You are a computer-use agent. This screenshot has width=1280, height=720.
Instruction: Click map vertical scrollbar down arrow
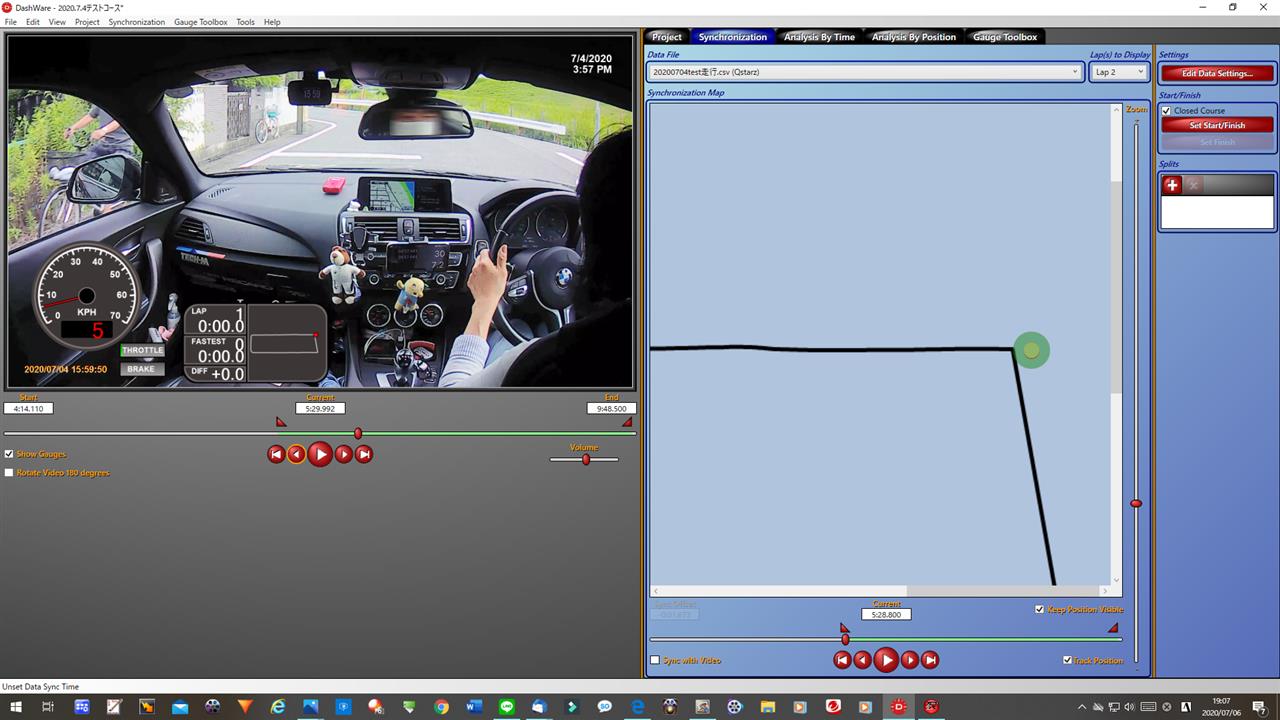1117,579
